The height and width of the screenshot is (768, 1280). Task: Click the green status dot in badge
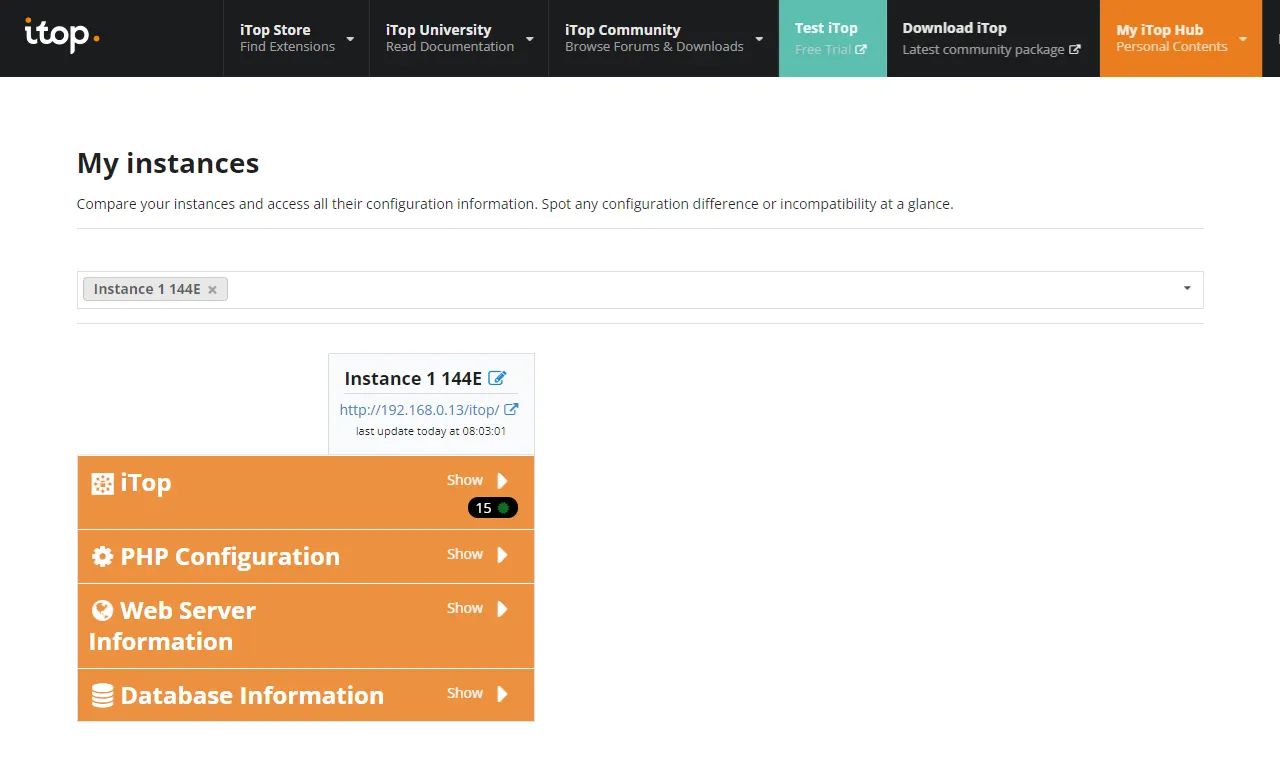[x=503, y=508]
